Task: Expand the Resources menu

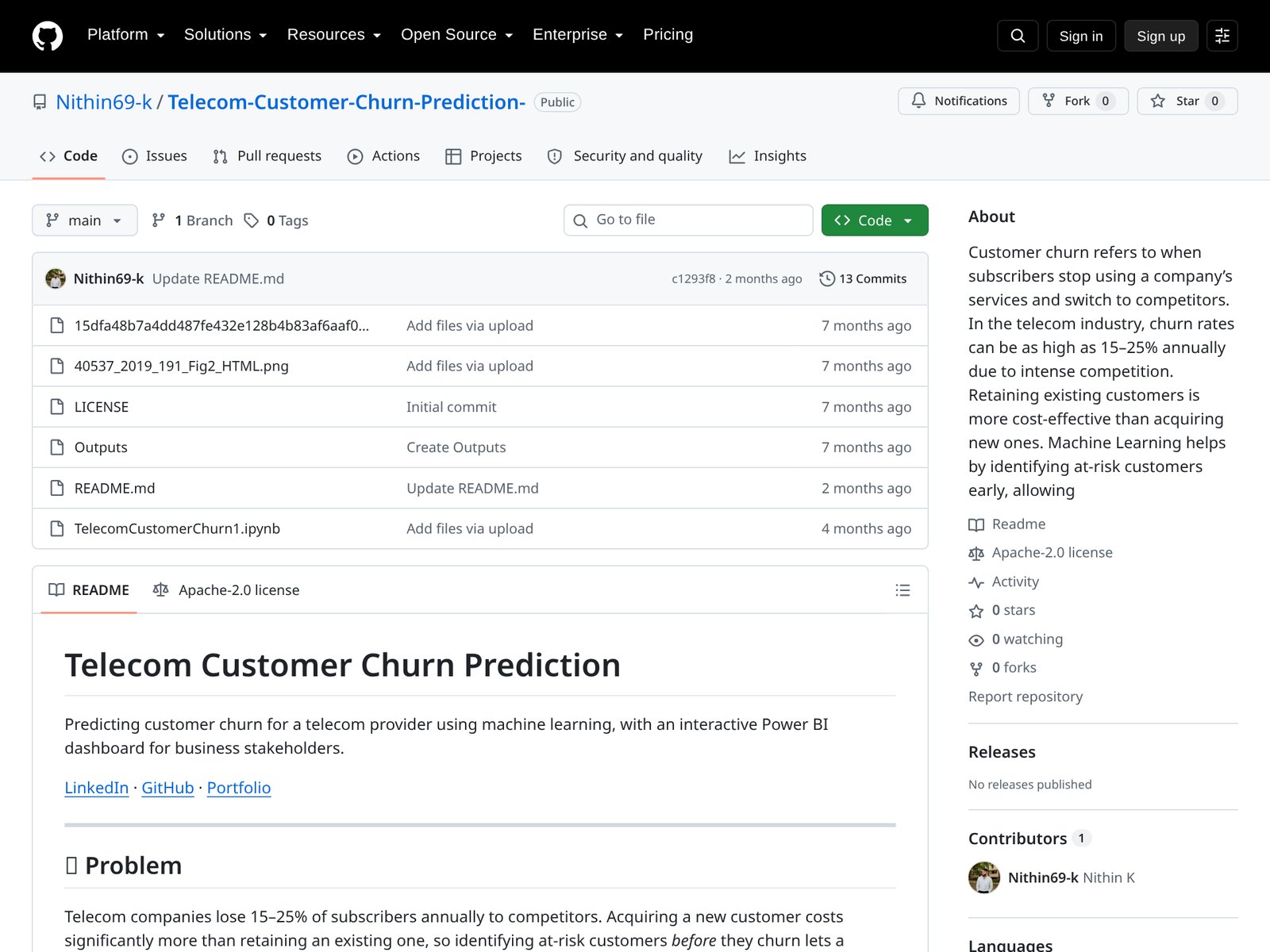Action: point(334,35)
